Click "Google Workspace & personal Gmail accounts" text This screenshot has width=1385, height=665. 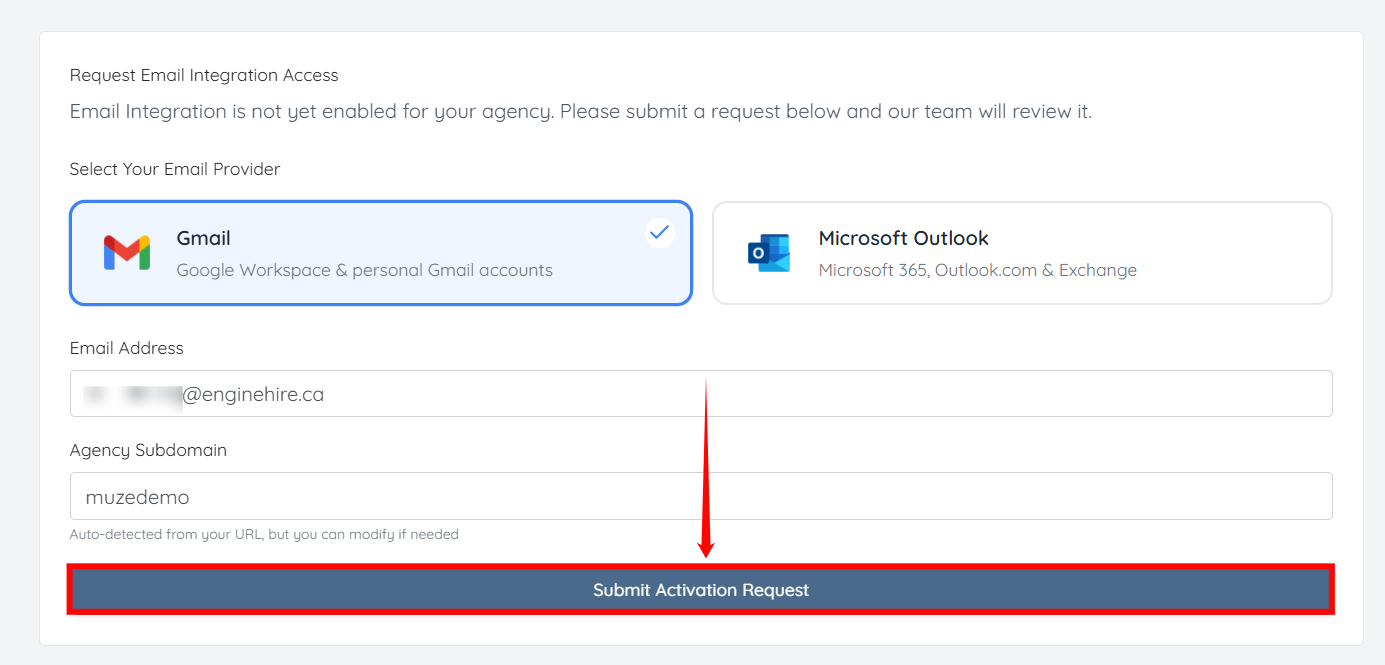click(364, 270)
